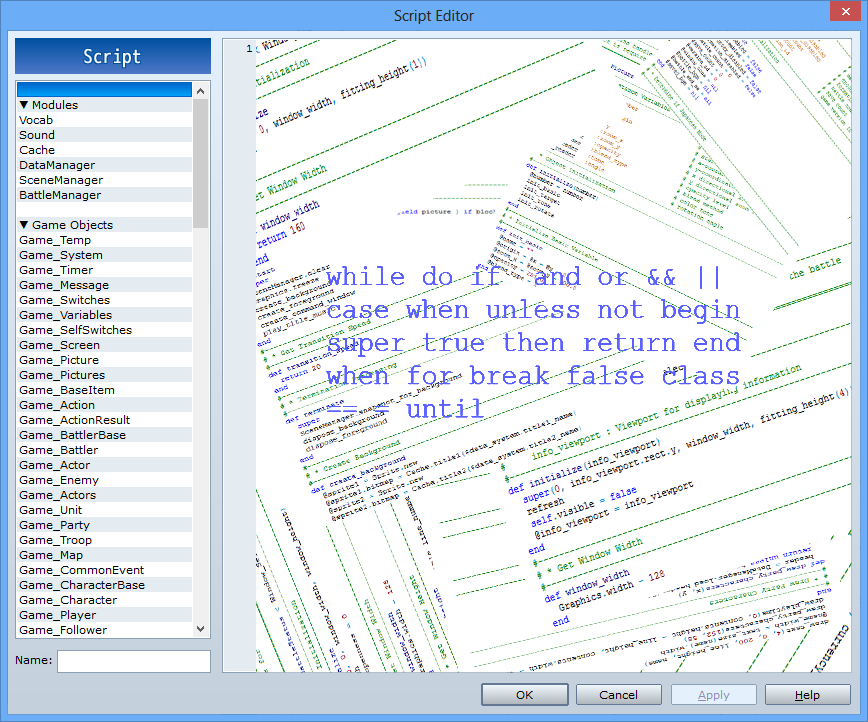
Task: Select Game_System in script list
Action: coord(105,255)
